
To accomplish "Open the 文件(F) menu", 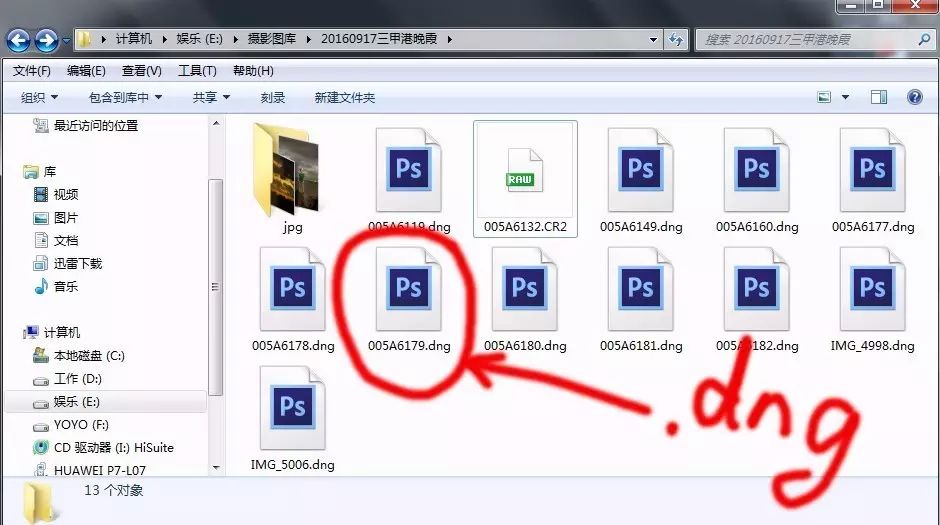I will click(x=32, y=71).
